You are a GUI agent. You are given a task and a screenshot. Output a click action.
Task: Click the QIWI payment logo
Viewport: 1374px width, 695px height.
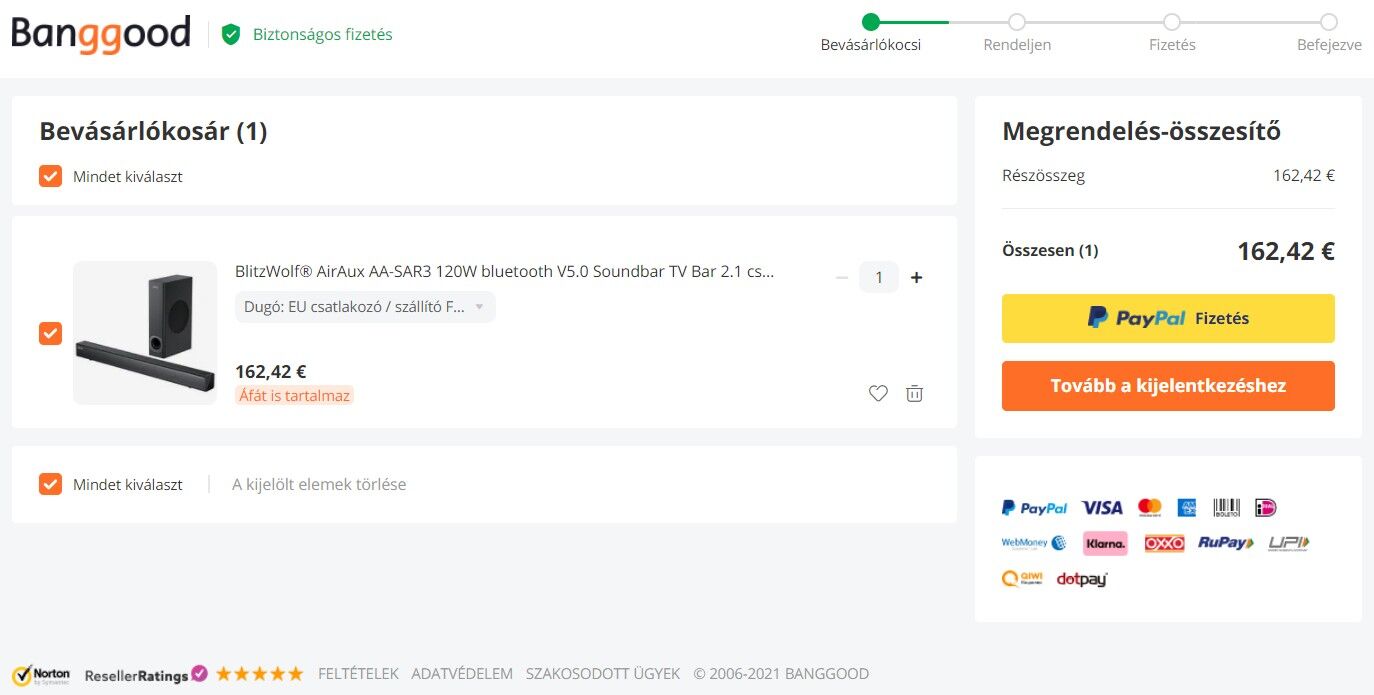1023,578
